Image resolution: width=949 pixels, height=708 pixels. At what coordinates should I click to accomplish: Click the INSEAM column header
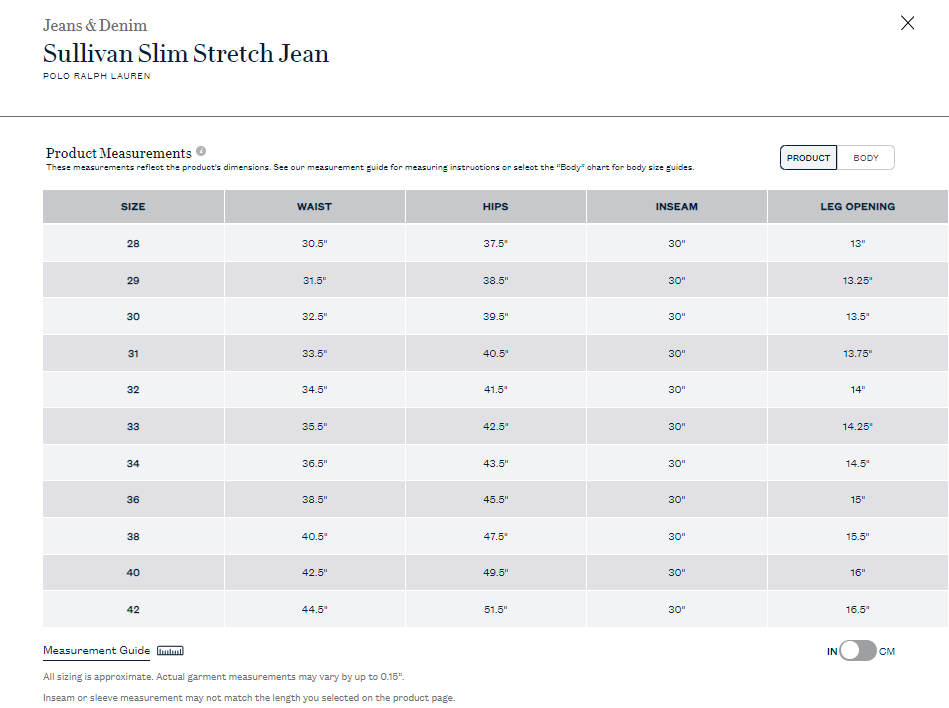point(677,206)
